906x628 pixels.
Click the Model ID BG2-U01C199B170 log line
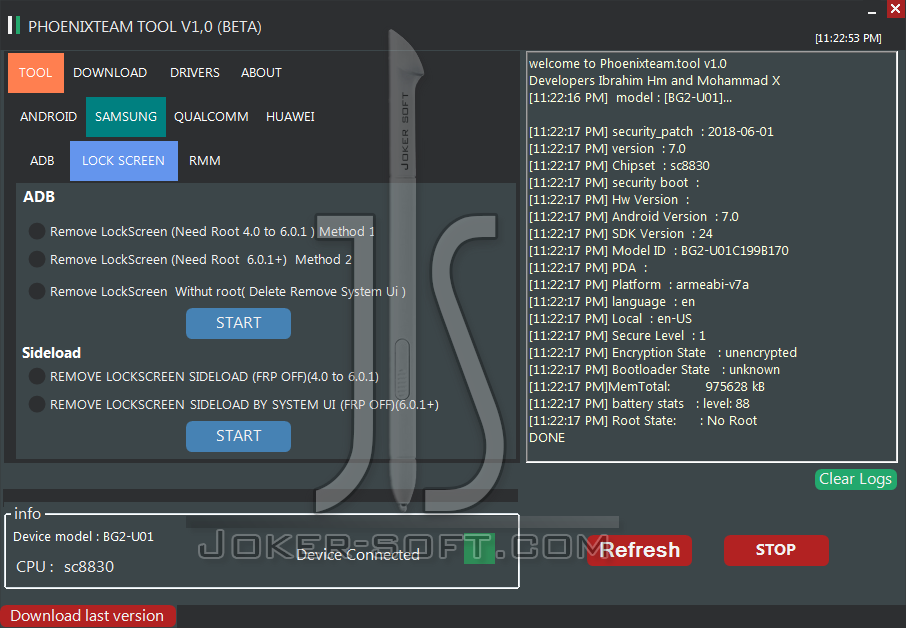coord(659,251)
